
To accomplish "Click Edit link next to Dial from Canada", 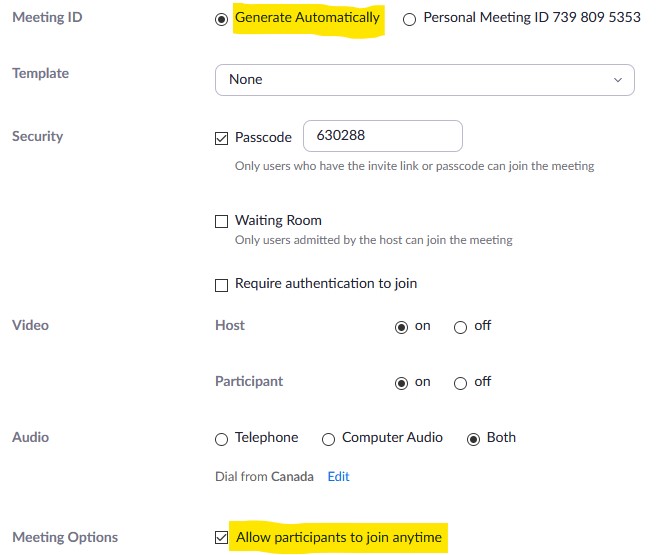I will click(338, 476).
